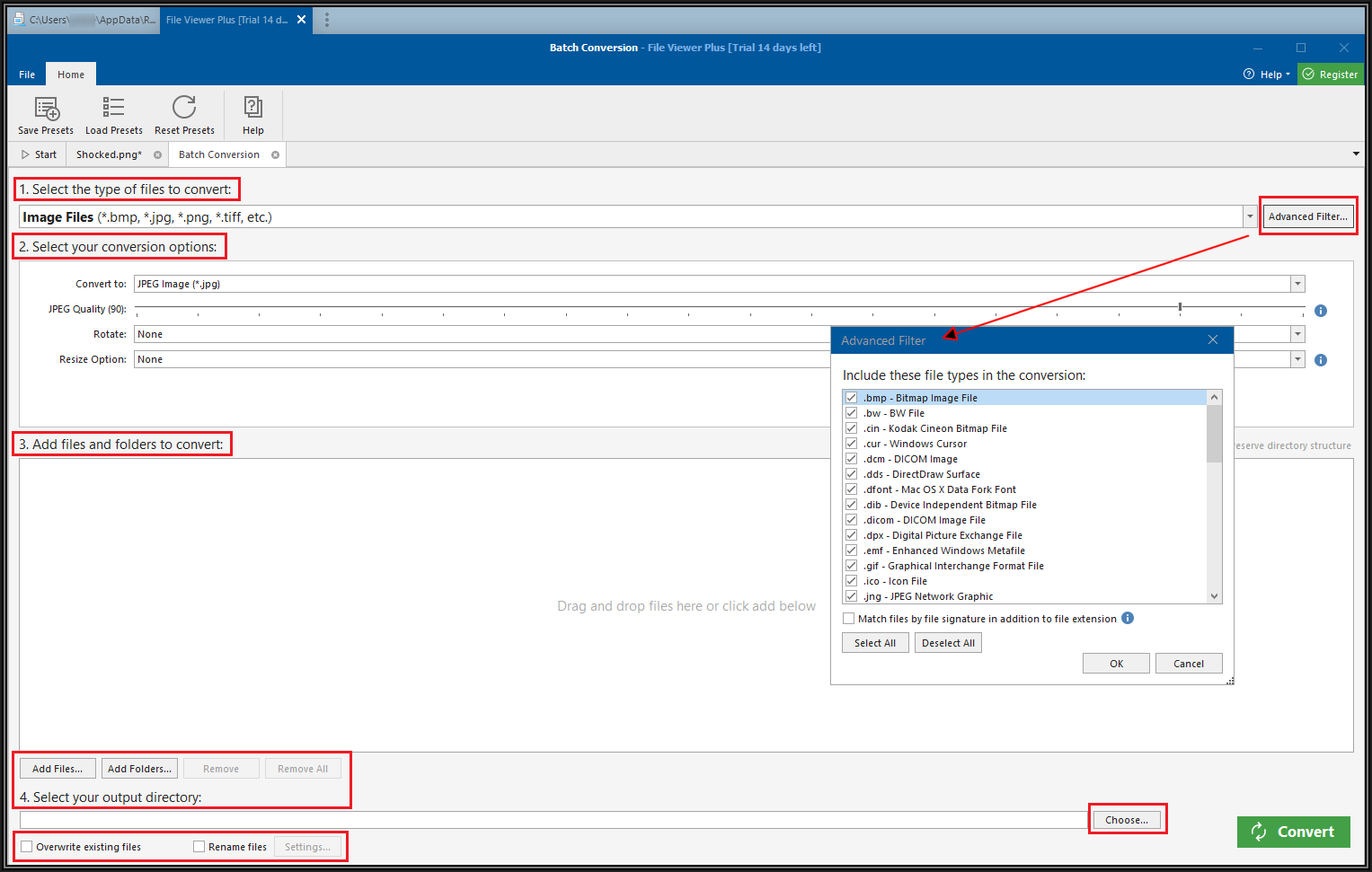Click the file list scrollbar thumb
This screenshot has width=1372, height=872.
[1215, 433]
